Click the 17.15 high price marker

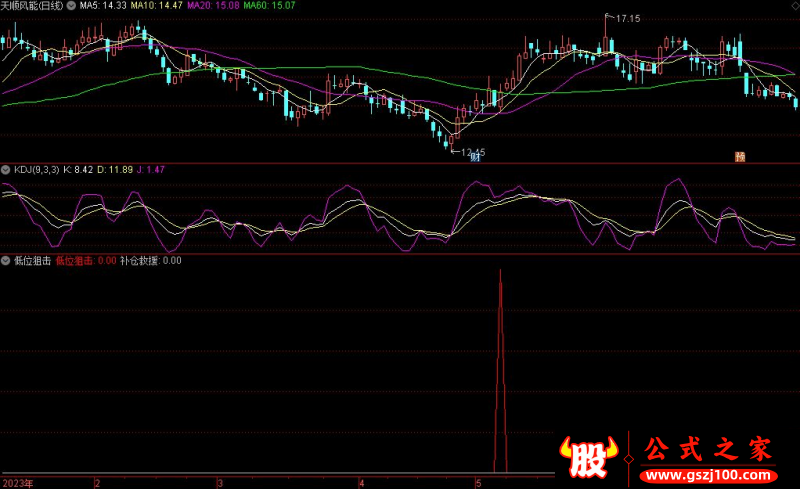pos(625,18)
